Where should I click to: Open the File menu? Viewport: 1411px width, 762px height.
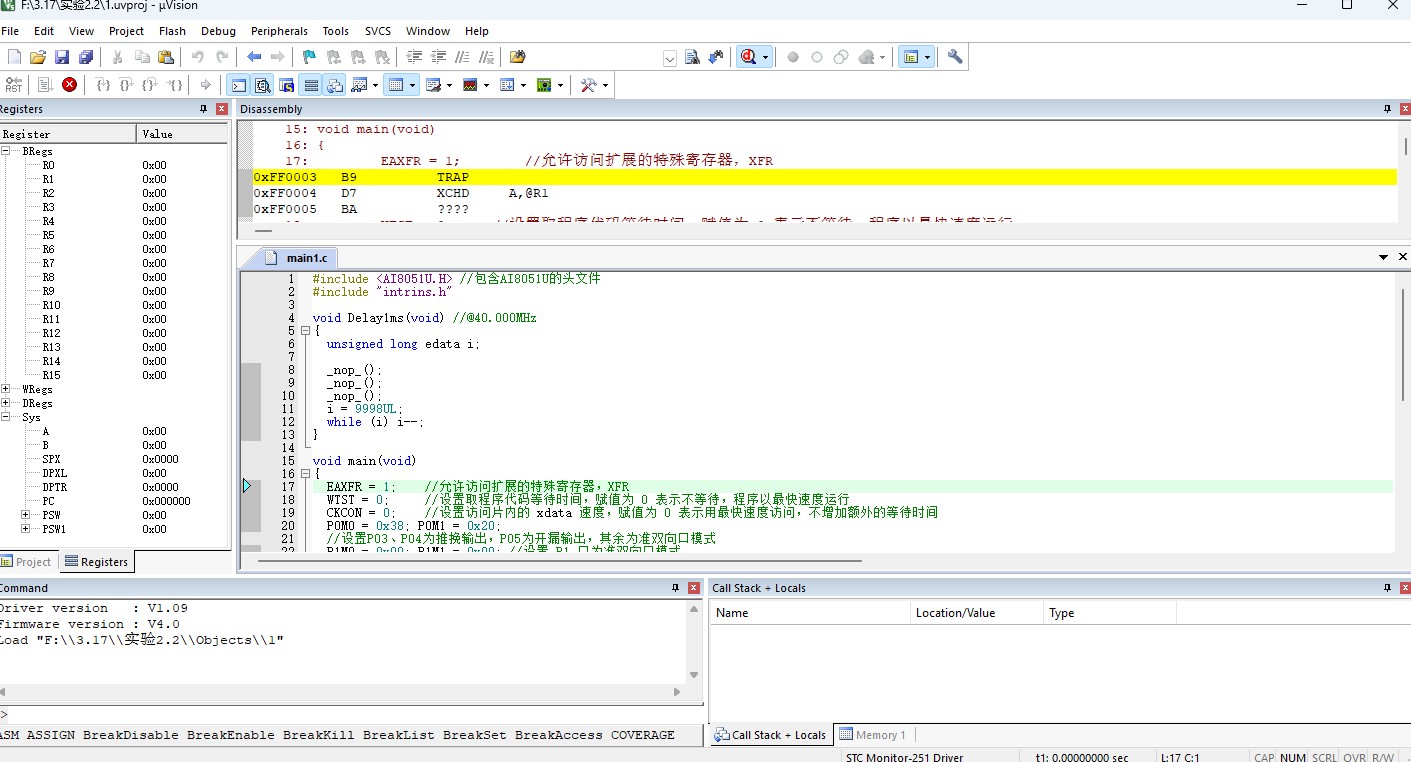10,31
